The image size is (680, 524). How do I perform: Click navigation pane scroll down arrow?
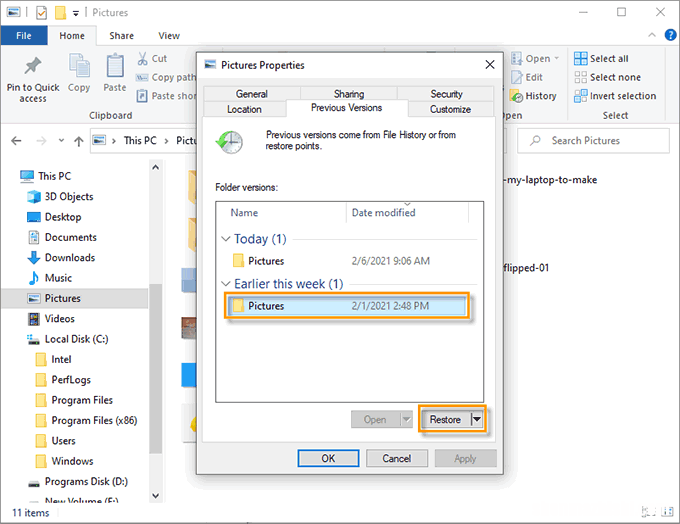pyautogui.click(x=156, y=495)
